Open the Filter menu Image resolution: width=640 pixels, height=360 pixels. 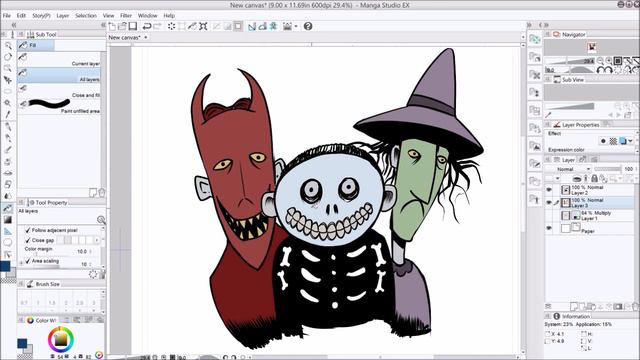126,16
